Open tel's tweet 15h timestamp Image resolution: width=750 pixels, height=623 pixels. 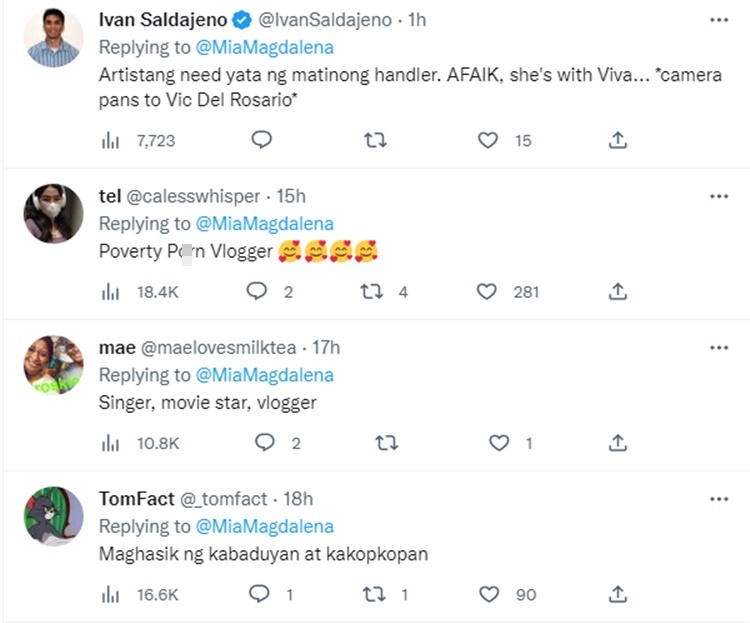[289, 197]
